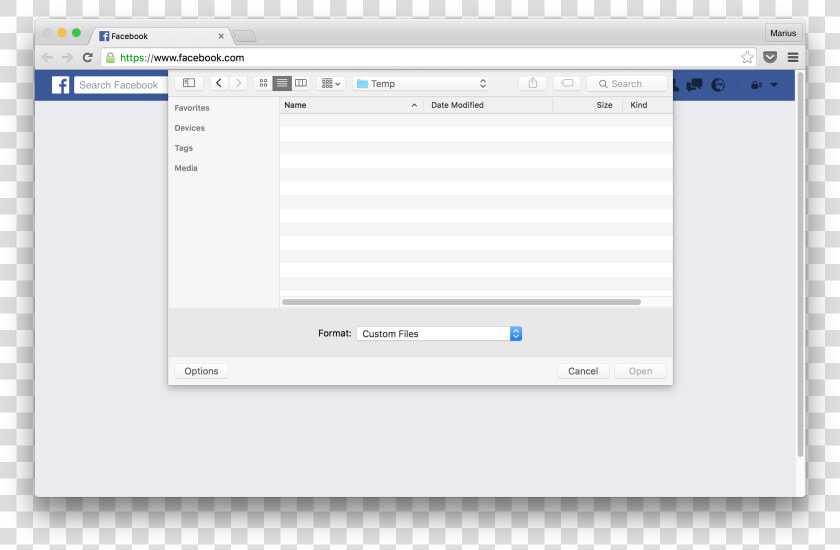Image resolution: width=840 pixels, height=550 pixels.
Task: Expand Media sidebar section
Action: (186, 168)
